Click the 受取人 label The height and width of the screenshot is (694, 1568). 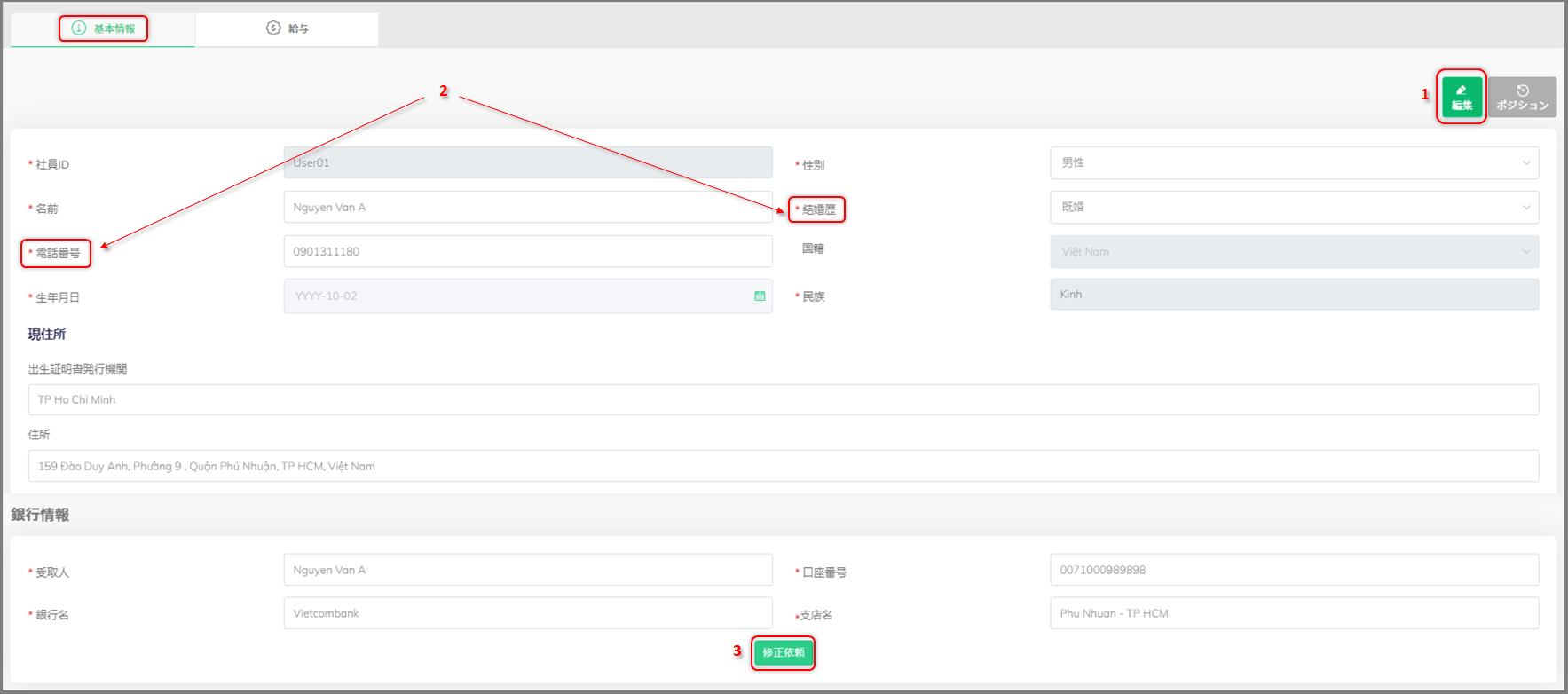click(52, 572)
